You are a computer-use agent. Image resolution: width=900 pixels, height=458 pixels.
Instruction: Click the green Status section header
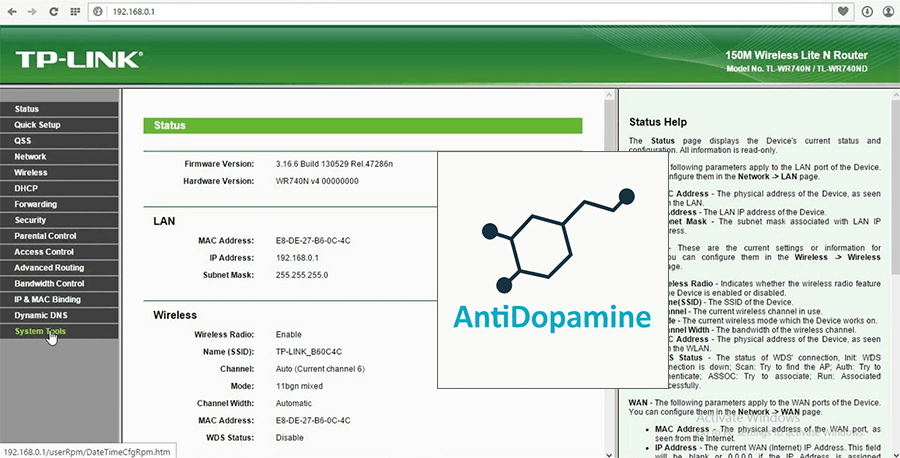tap(363, 126)
